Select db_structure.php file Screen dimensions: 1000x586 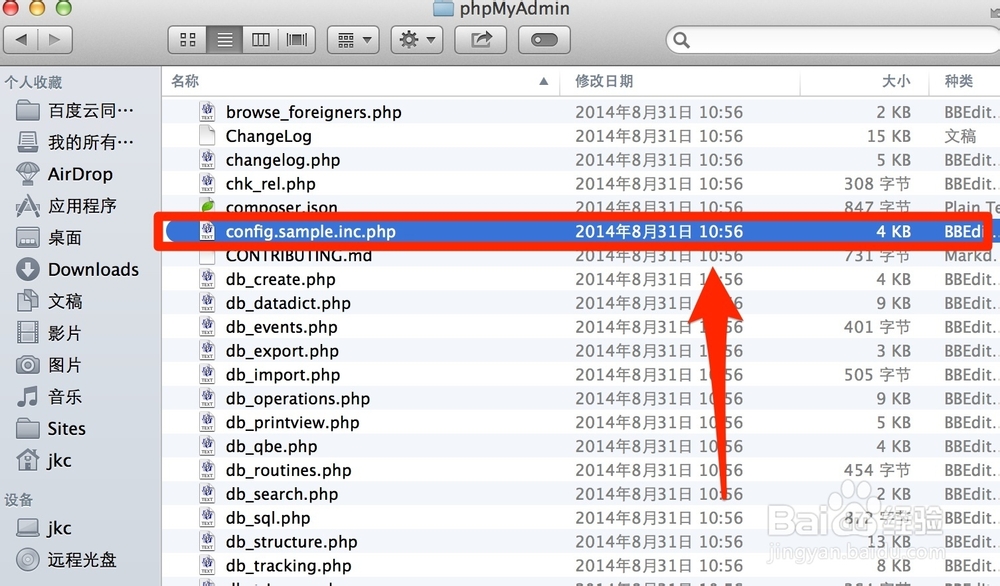click(291, 542)
